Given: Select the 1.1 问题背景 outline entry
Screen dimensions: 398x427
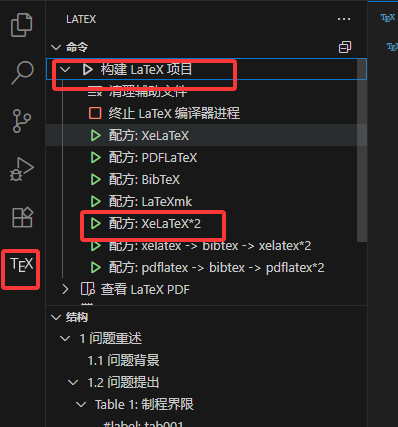Looking at the screenshot, I should [x=124, y=360].
